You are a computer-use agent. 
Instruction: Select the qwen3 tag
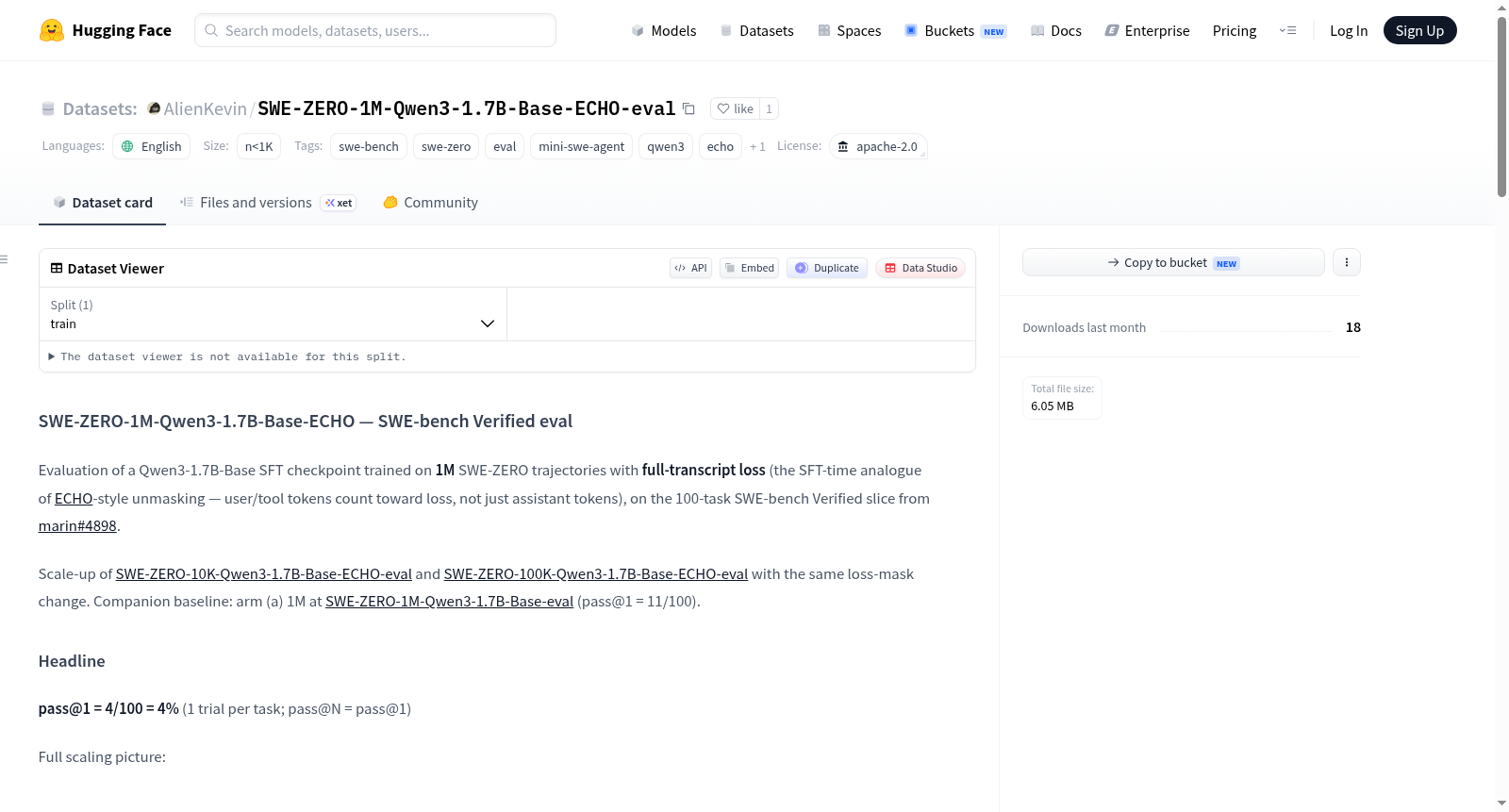coord(666,146)
